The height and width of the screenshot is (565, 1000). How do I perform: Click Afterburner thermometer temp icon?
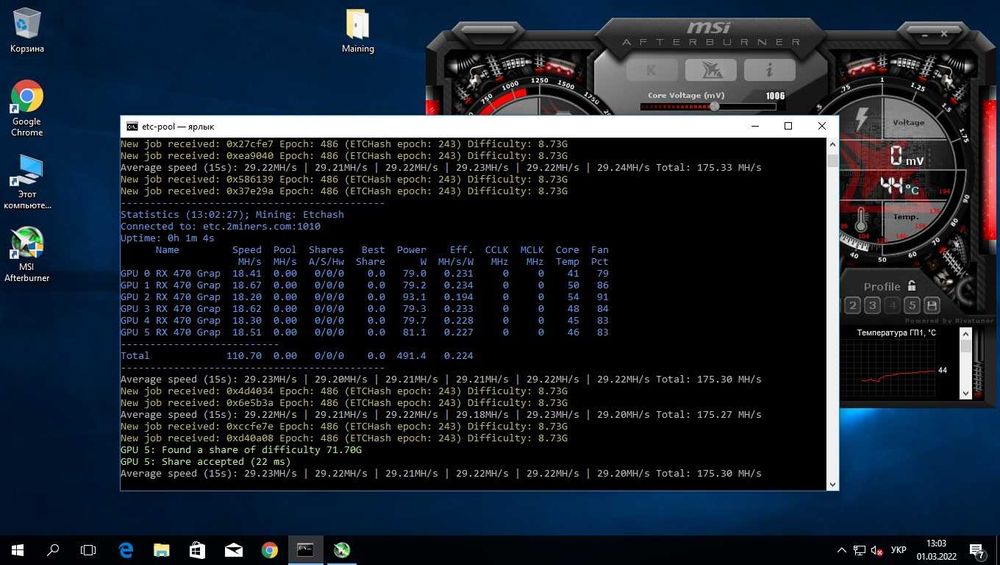point(861,219)
